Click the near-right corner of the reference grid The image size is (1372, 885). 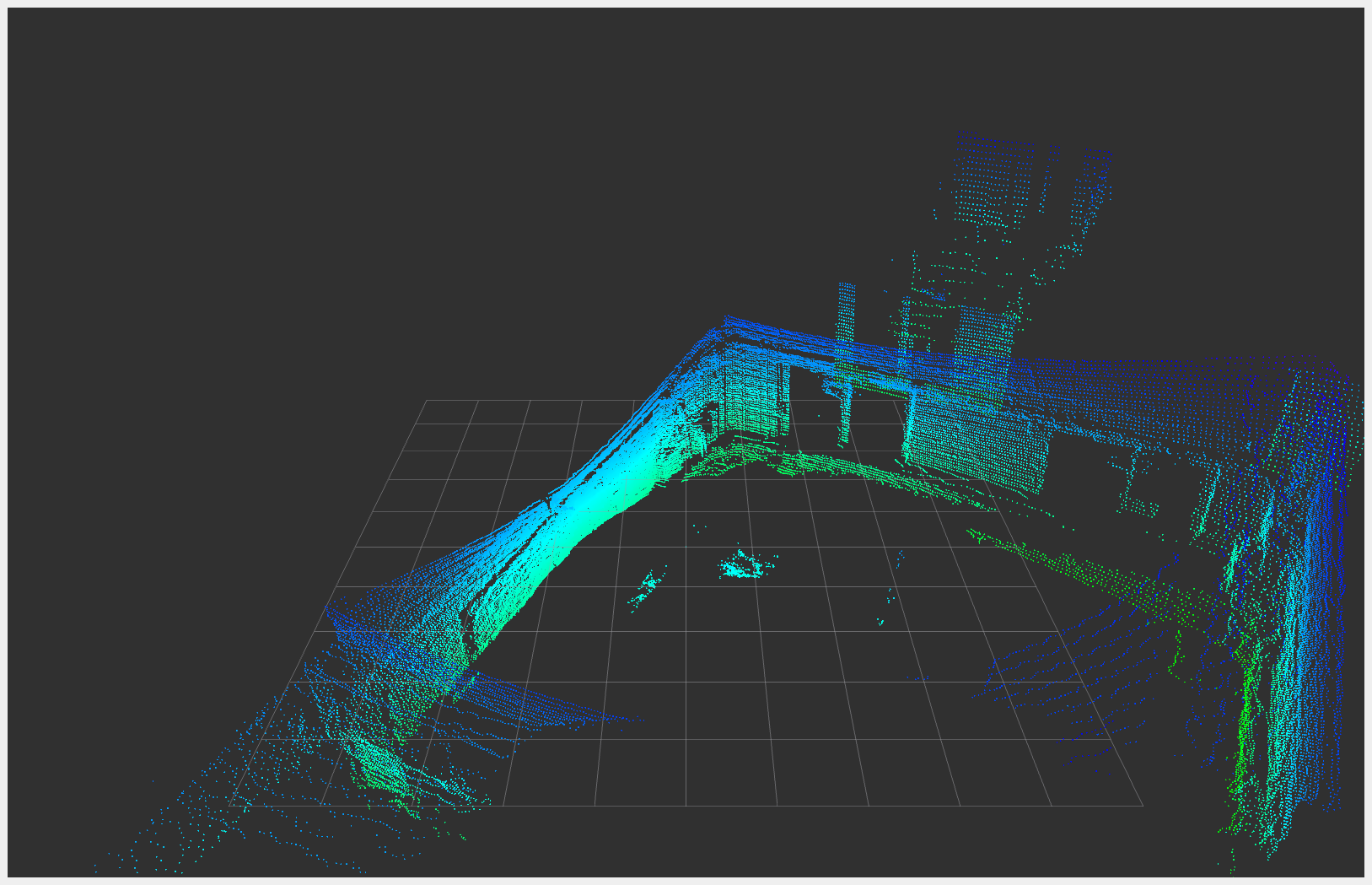click(x=1143, y=806)
